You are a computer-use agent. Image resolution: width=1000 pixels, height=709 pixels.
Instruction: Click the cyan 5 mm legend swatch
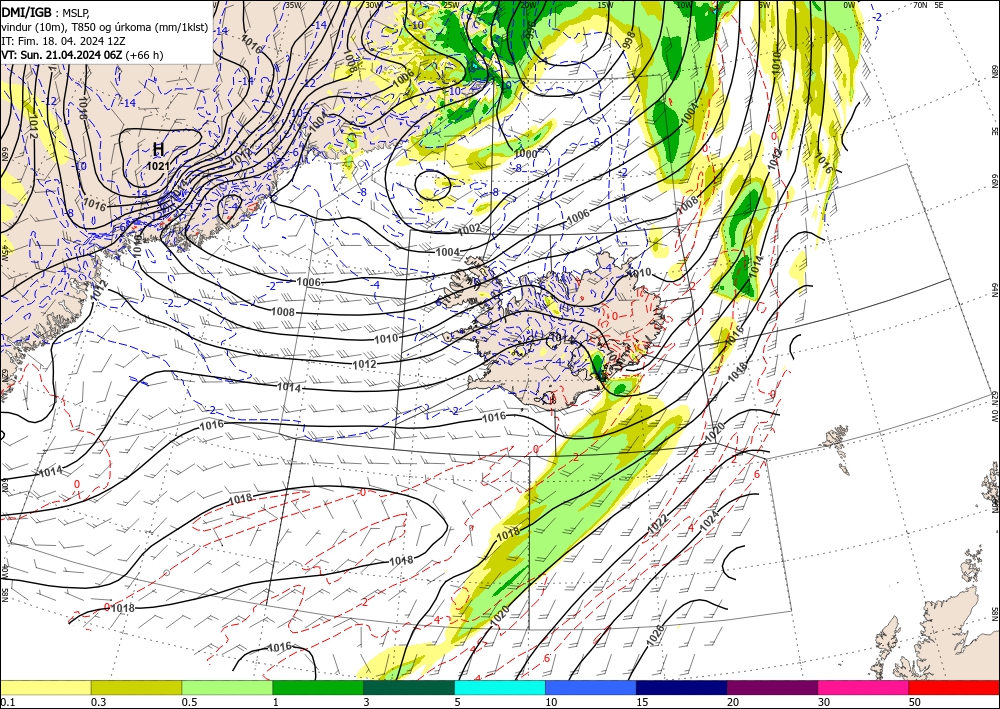coord(500,687)
